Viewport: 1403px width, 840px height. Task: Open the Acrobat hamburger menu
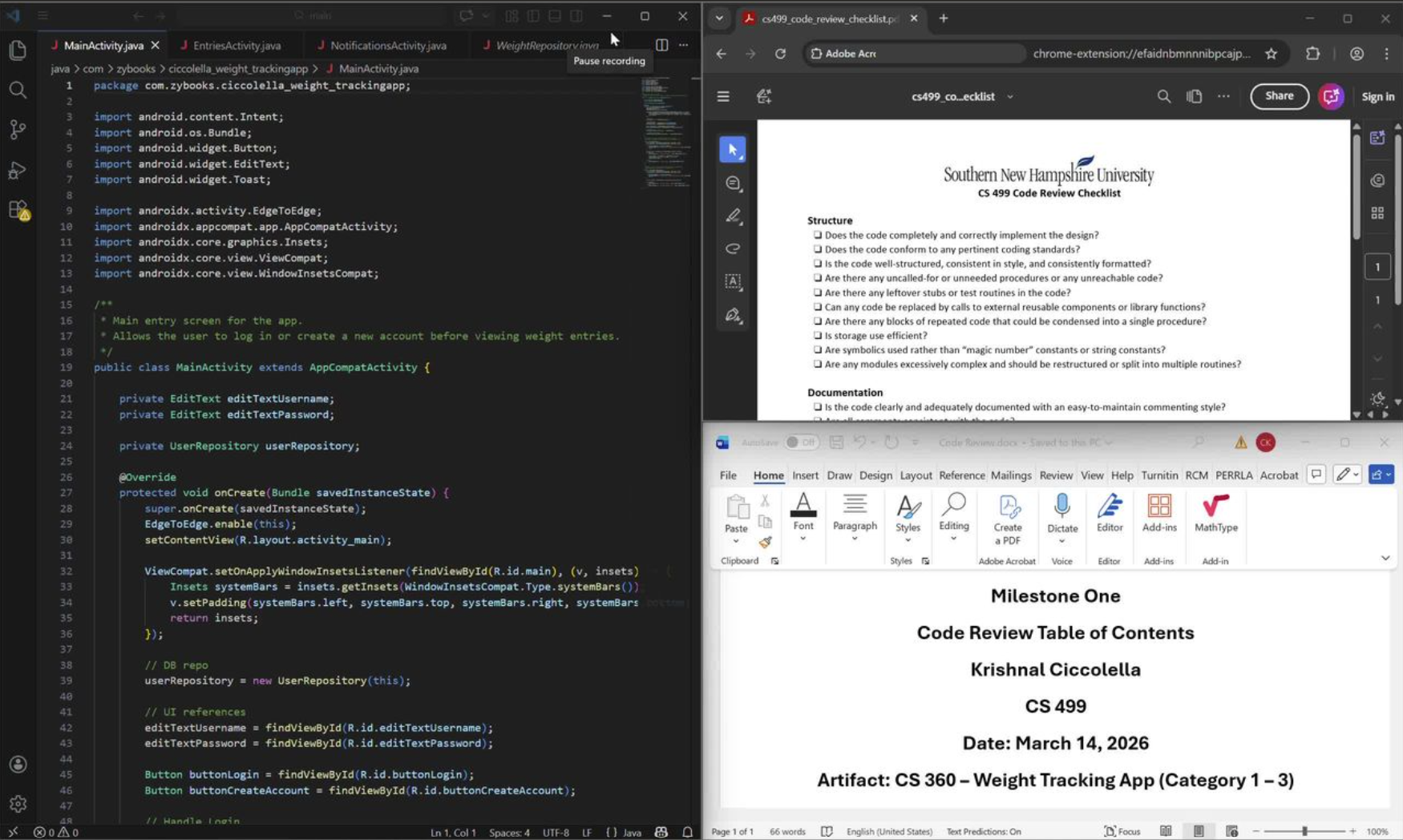[x=723, y=96]
